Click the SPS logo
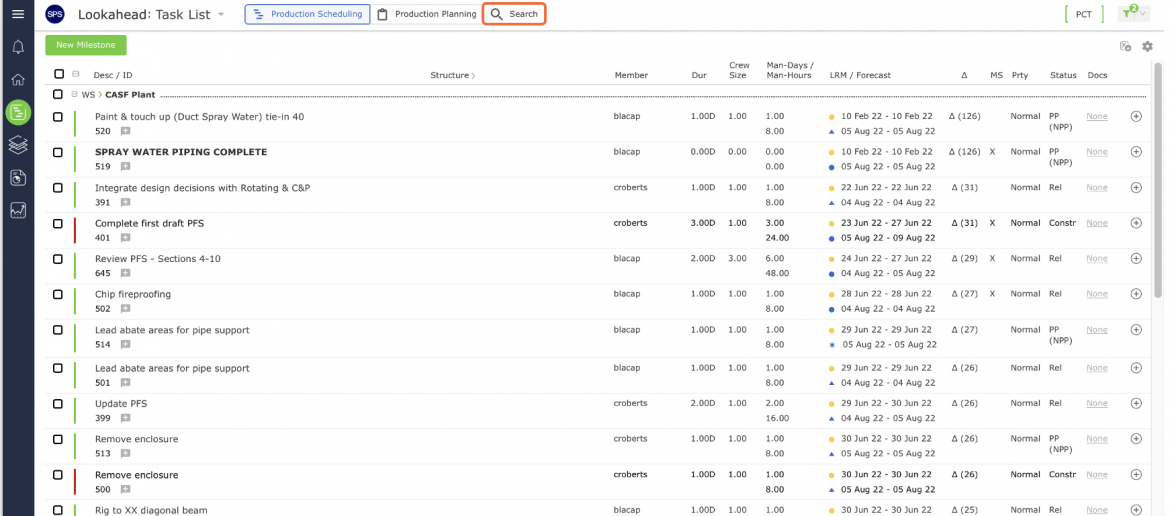The image size is (1170, 516). point(54,14)
